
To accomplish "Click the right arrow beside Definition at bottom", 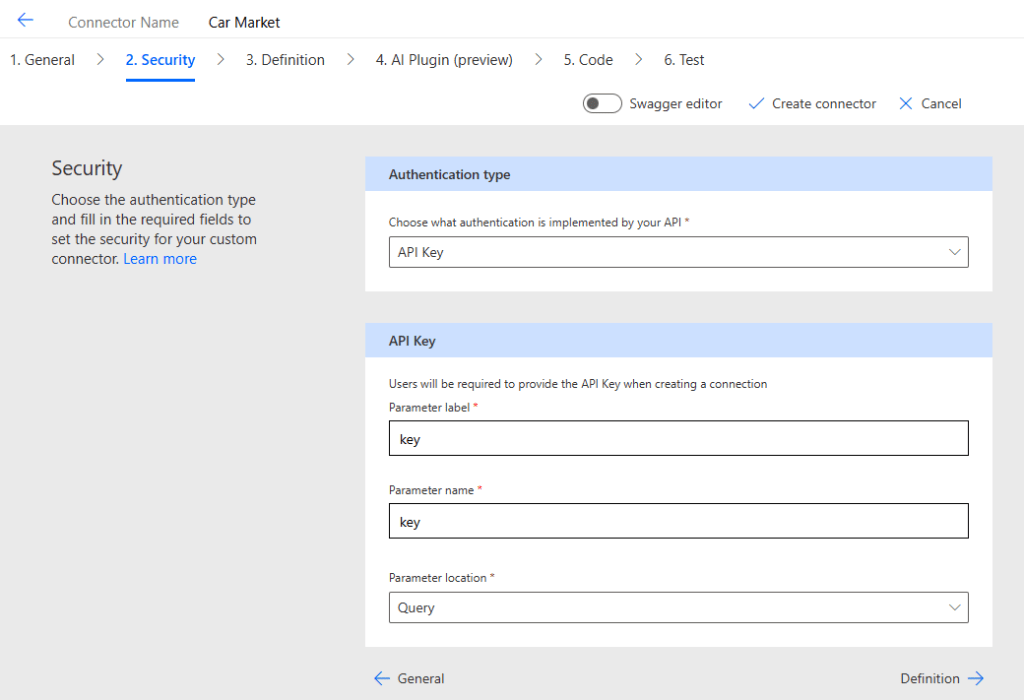I will point(976,678).
